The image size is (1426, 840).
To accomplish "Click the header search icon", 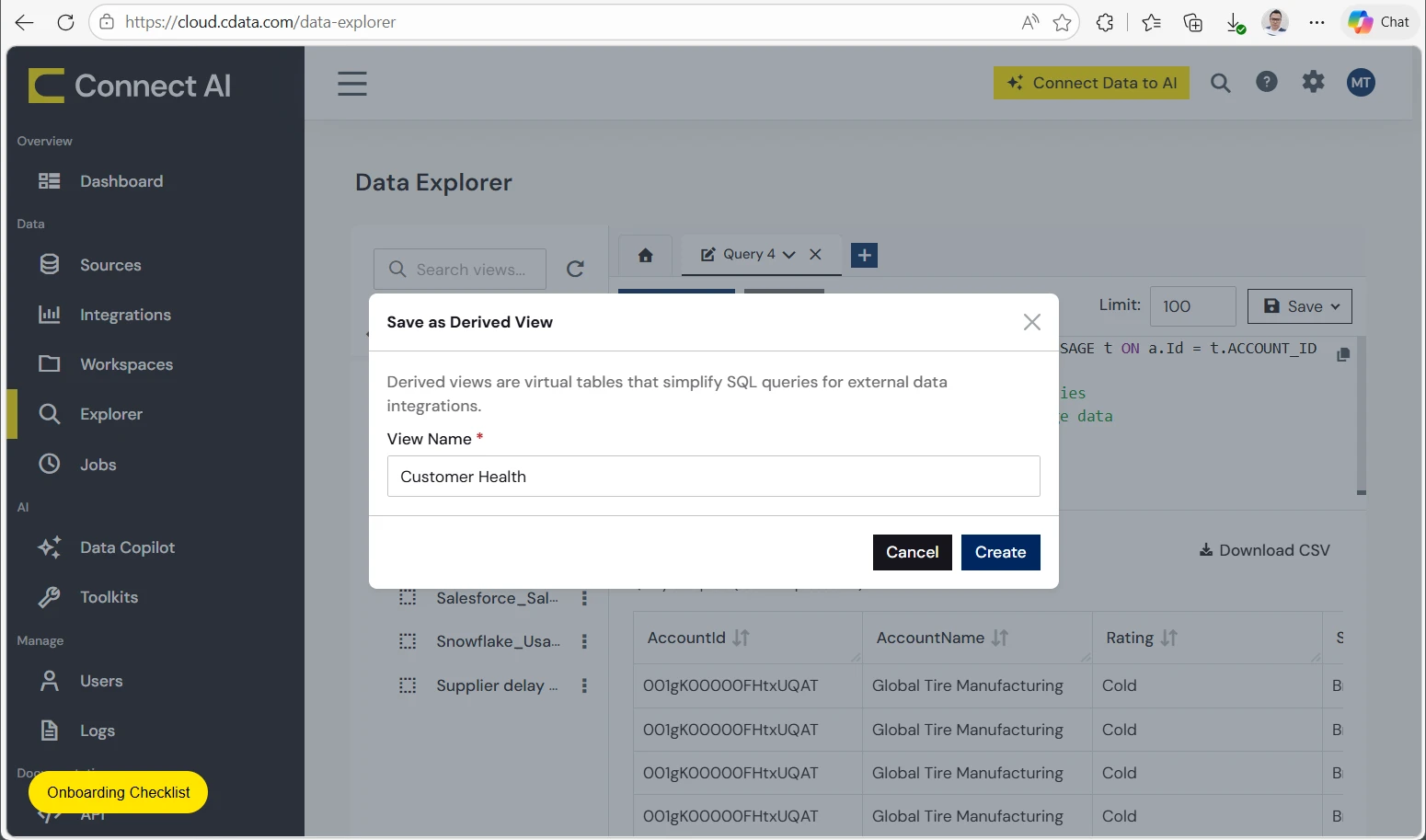I will [1221, 83].
